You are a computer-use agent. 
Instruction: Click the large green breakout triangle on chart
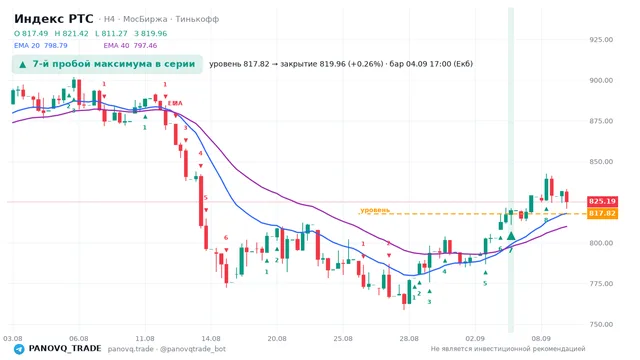click(x=511, y=236)
